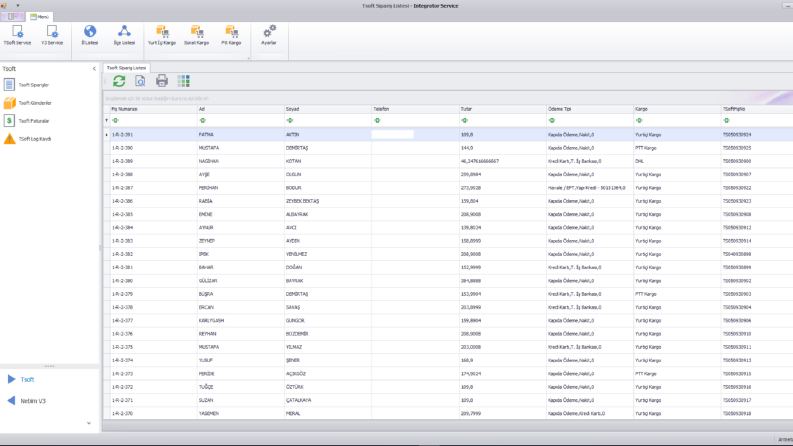Select the Nebim V3 navigation group
The width and height of the screenshot is (793, 446).
pos(50,400)
